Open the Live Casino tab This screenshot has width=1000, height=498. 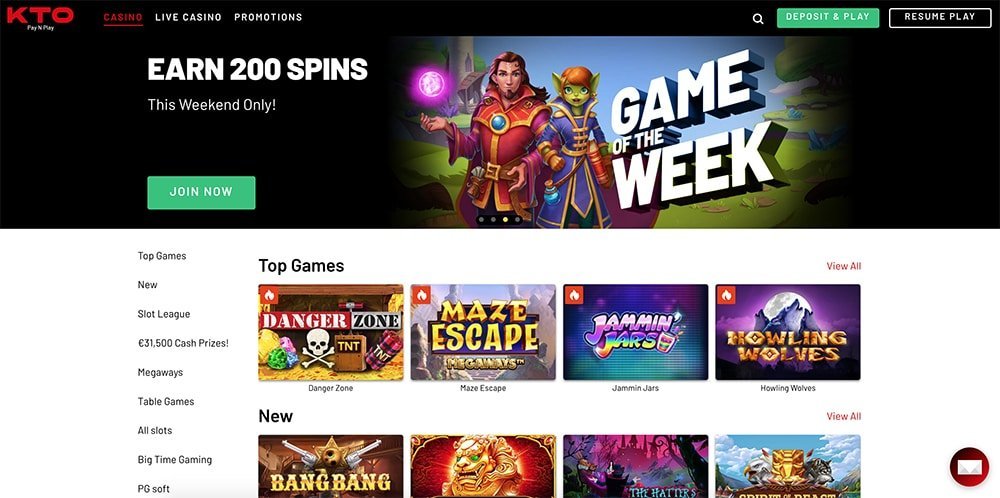click(188, 17)
